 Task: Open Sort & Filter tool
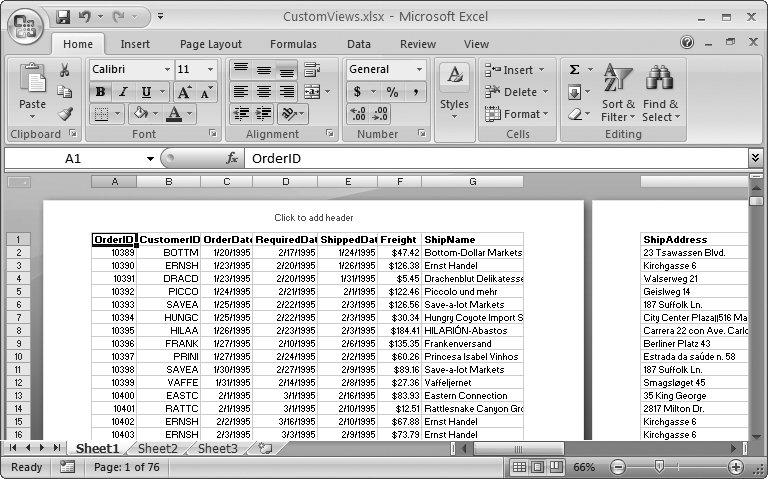[618, 95]
